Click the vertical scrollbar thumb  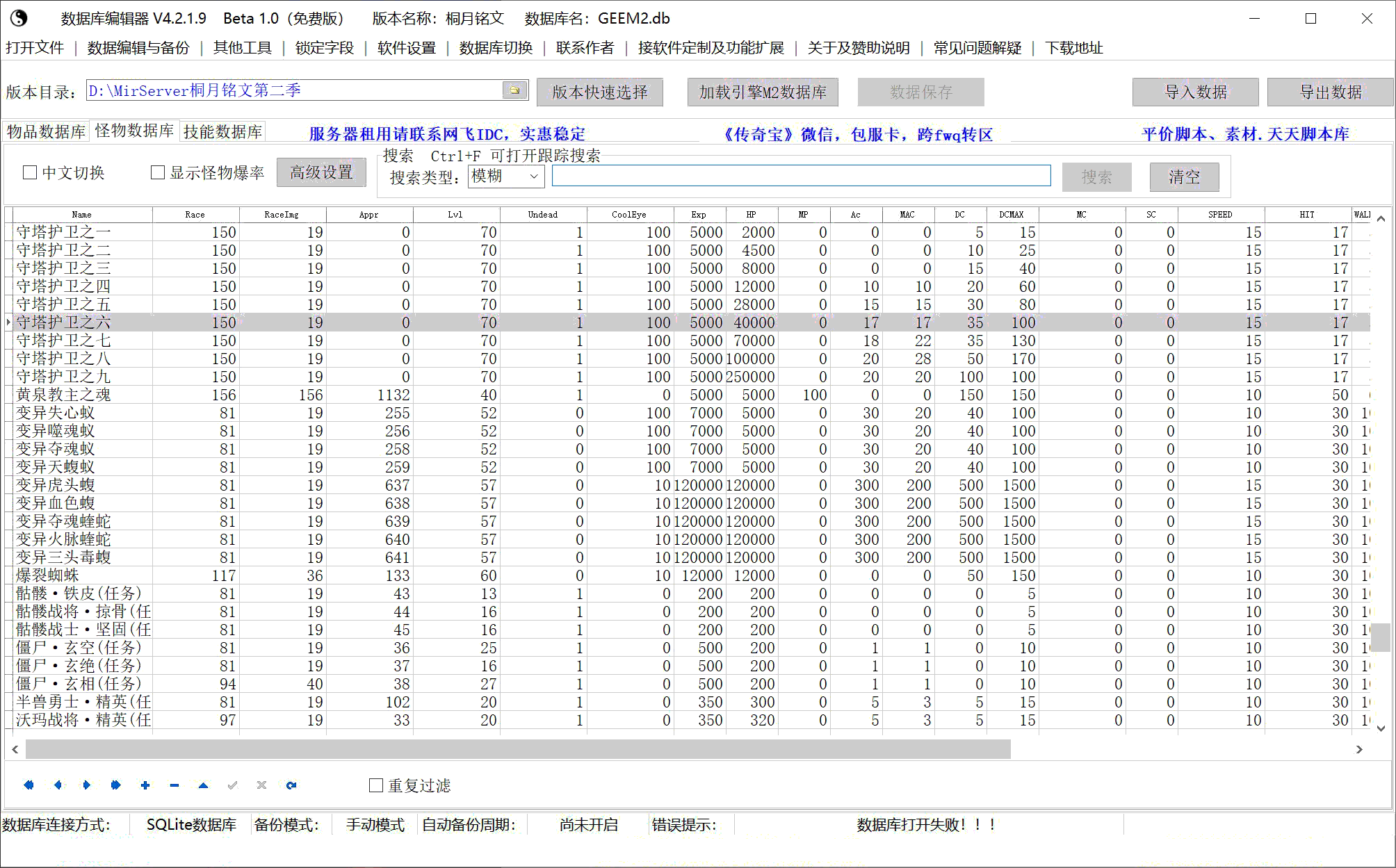1381,637
